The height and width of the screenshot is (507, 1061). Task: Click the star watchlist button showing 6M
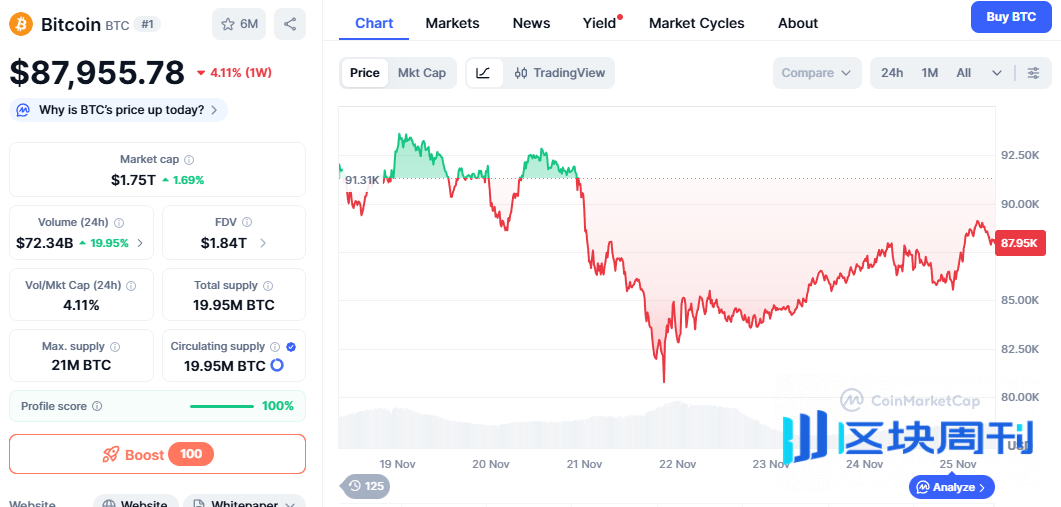239,24
